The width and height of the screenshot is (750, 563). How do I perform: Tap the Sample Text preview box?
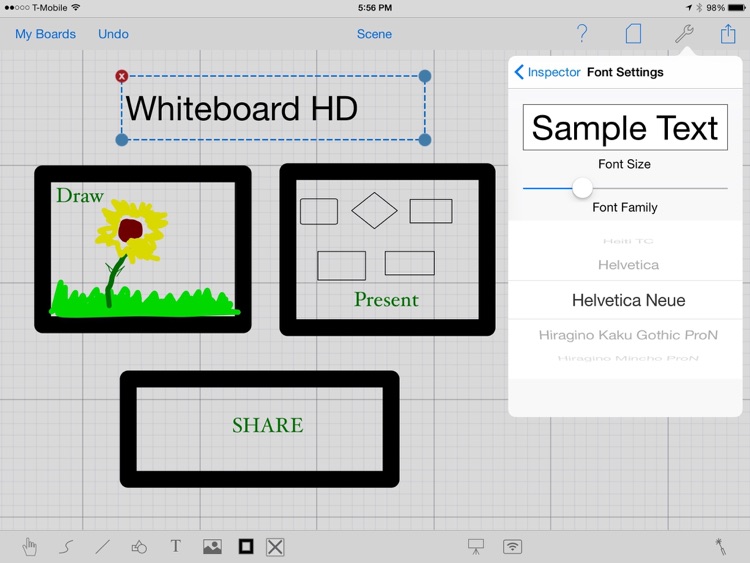point(625,127)
